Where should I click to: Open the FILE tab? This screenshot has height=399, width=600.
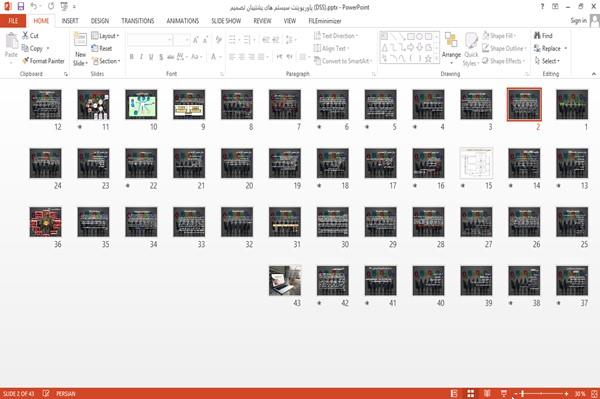pos(13,21)
